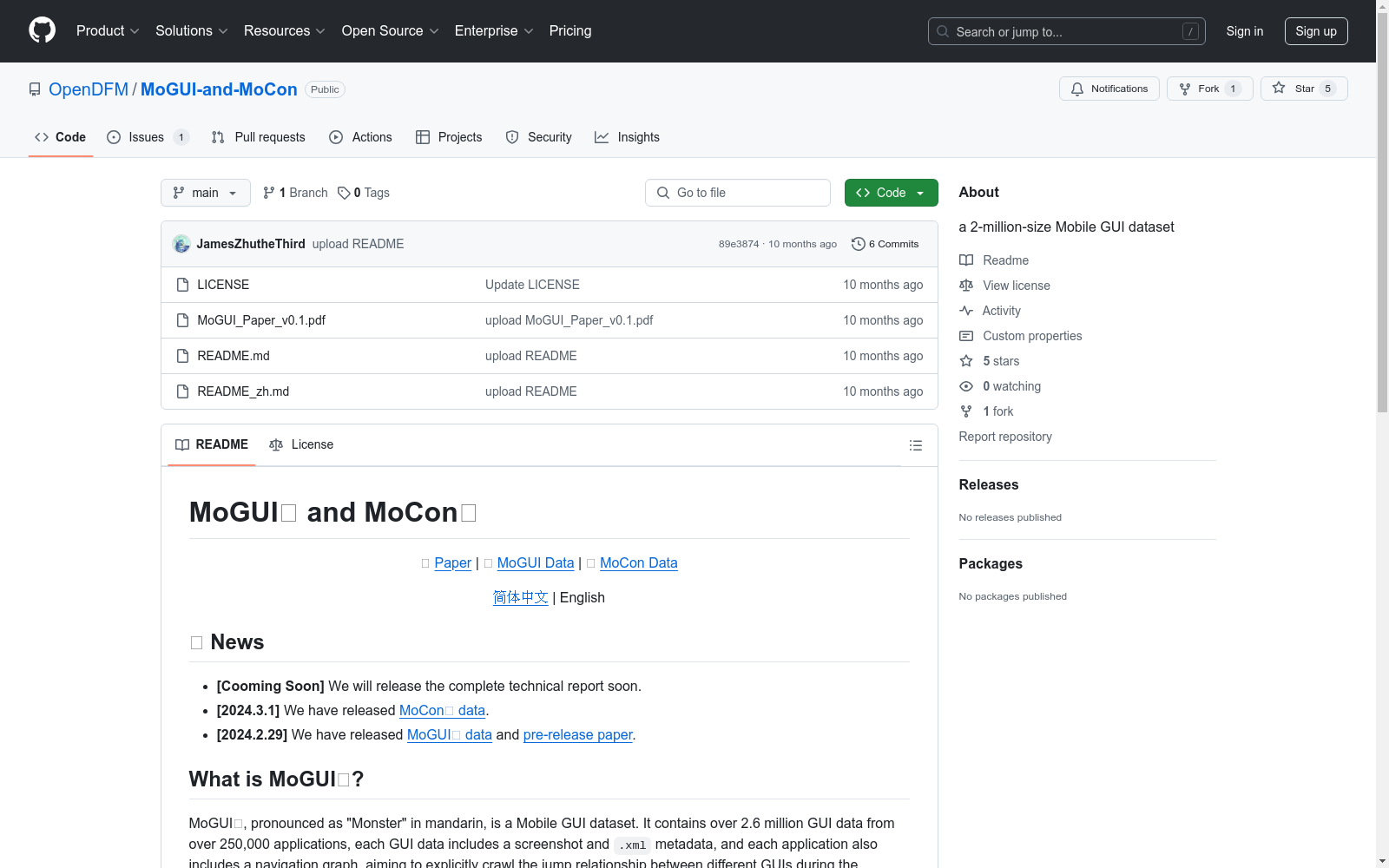Click the 'Update LICENSE' commit message
1389x868 pixels.
[532, 285]
